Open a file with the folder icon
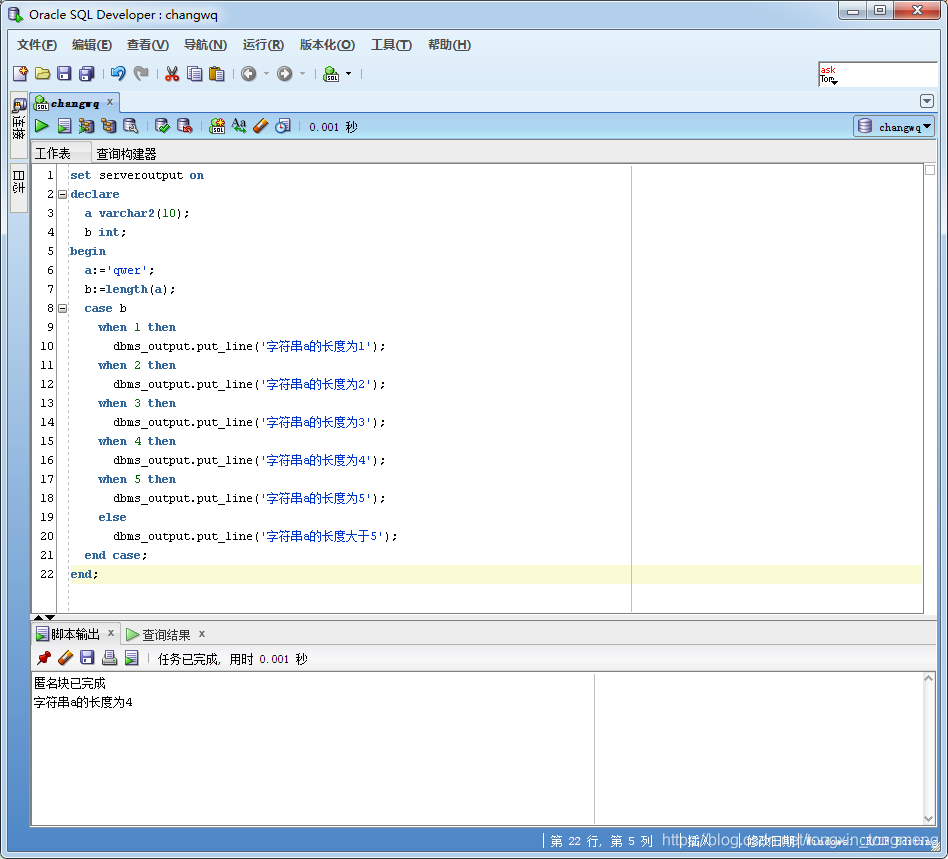The height and width of the screenshot is (859, 948). click(x=42, y=74)
